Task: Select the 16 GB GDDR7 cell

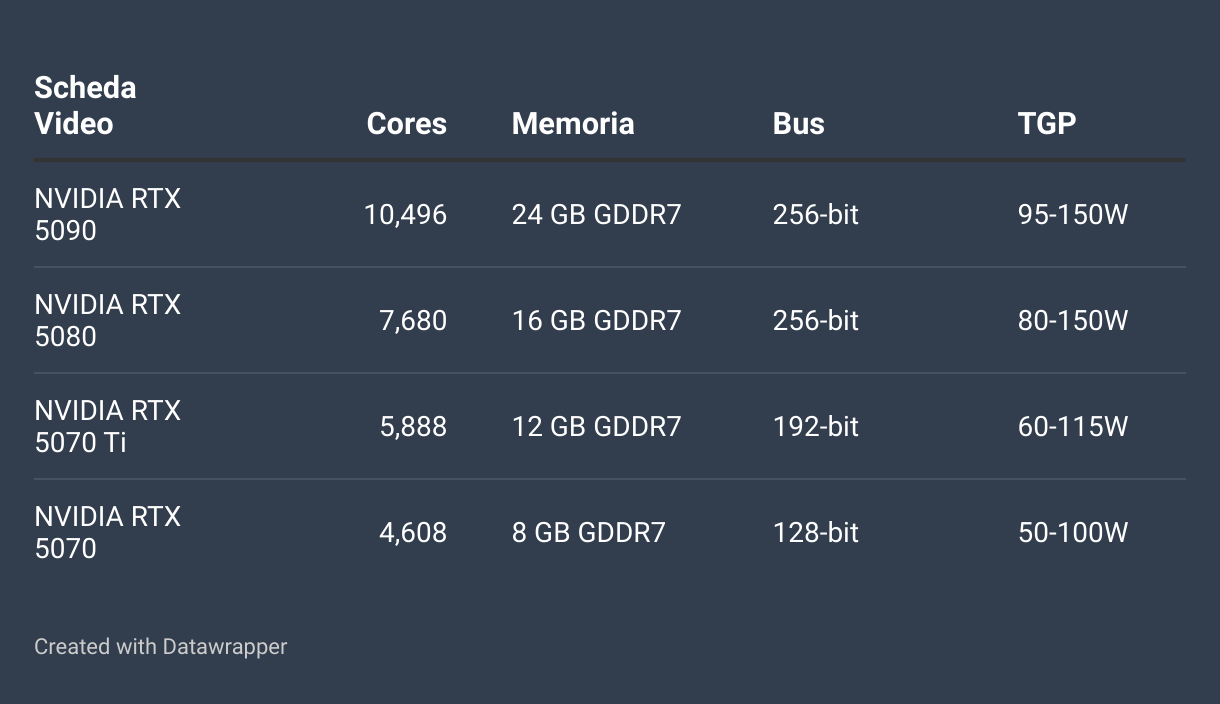Action: click(x=596, y=320)
